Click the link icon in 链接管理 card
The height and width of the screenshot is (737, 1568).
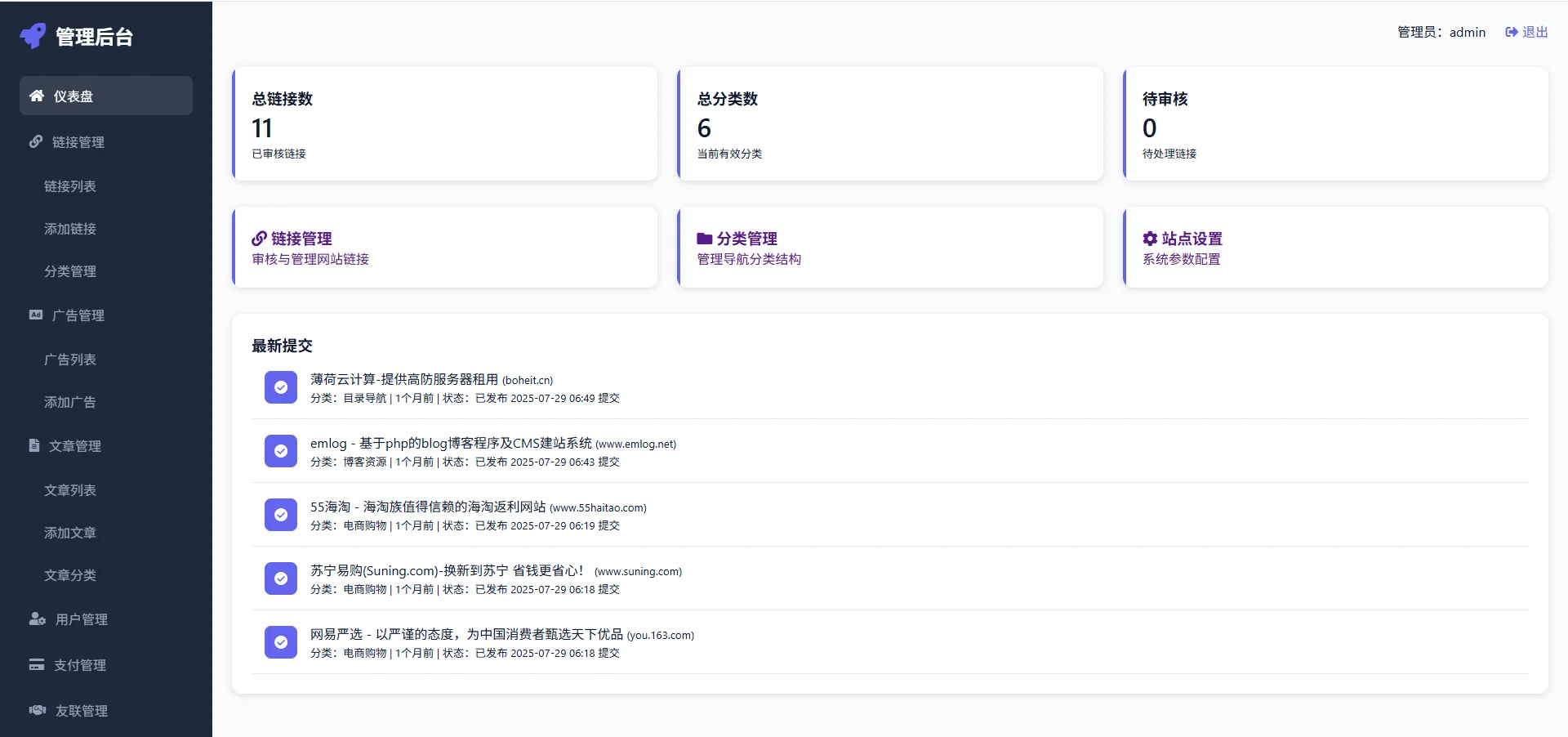point(259,239)
